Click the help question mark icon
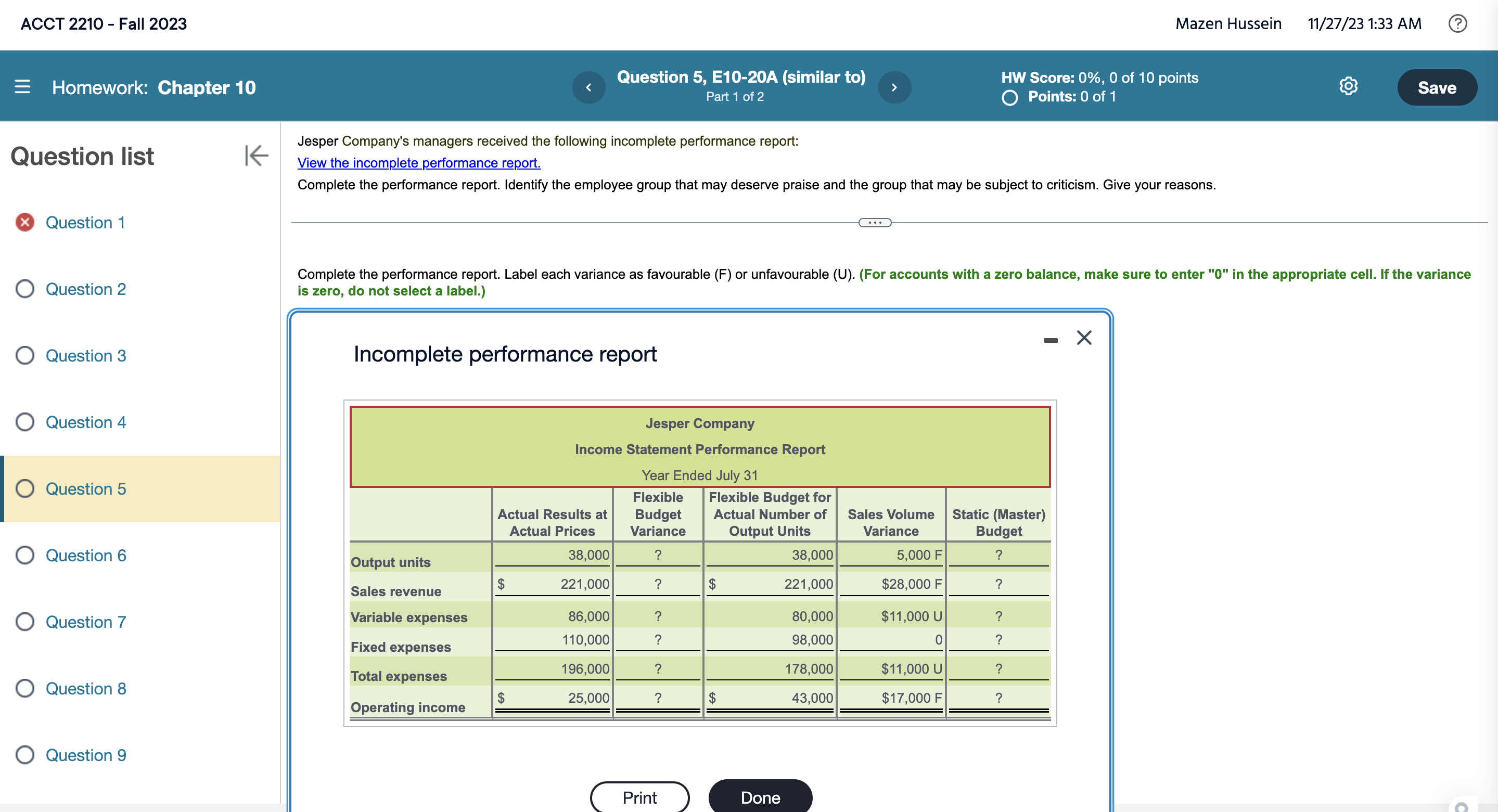Screen dimensions: 1498x812 coord(1457,23)
